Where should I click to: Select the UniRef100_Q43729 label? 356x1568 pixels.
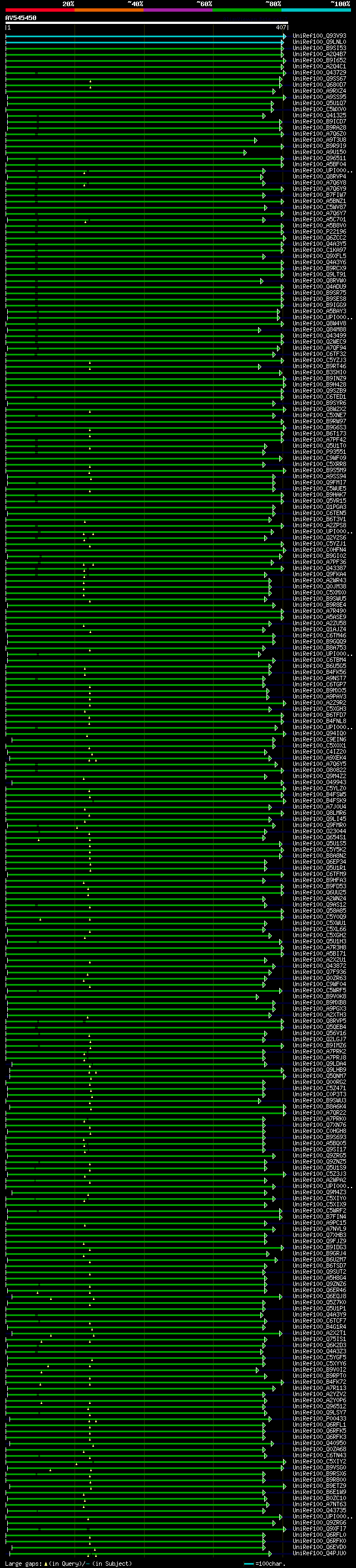(x=319, y=72)
